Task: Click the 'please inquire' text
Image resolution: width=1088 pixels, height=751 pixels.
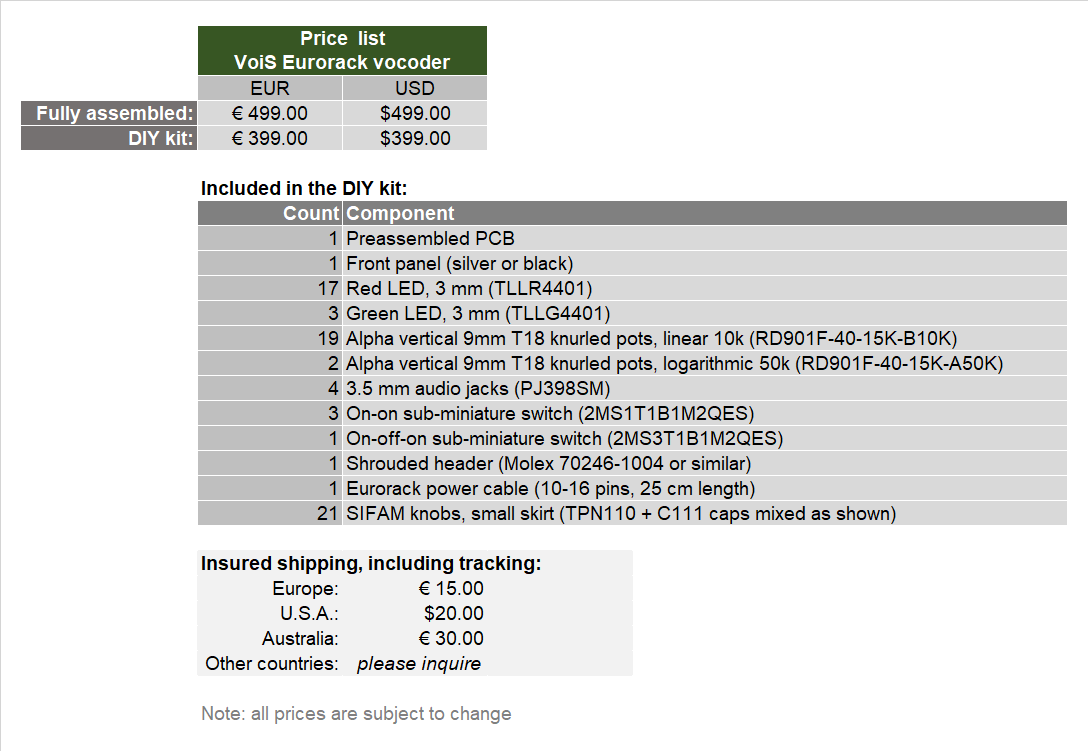Action: 419,663
